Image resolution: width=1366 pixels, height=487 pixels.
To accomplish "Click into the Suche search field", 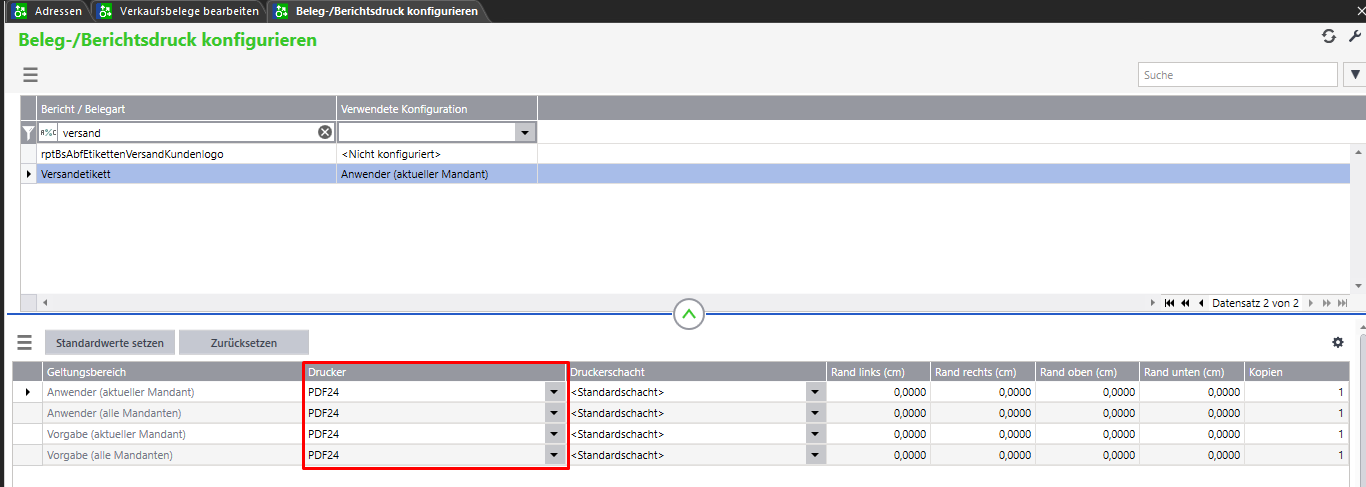I will tap(1237, 75).
